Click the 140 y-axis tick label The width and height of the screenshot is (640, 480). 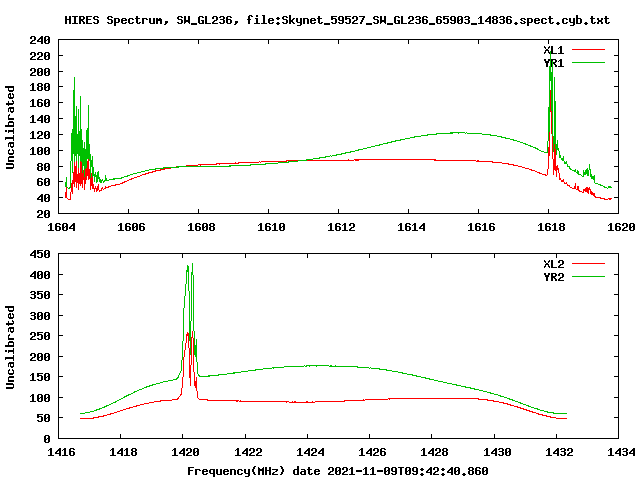(x=40, y=119)
